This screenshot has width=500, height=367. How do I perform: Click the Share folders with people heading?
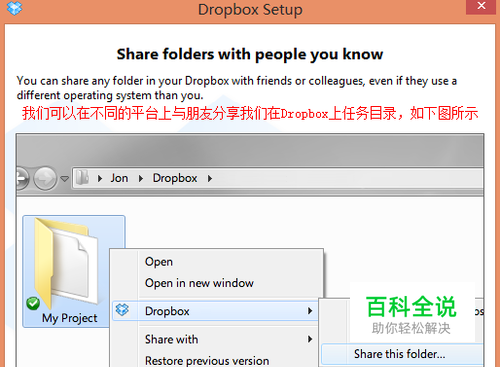point(250,54)
